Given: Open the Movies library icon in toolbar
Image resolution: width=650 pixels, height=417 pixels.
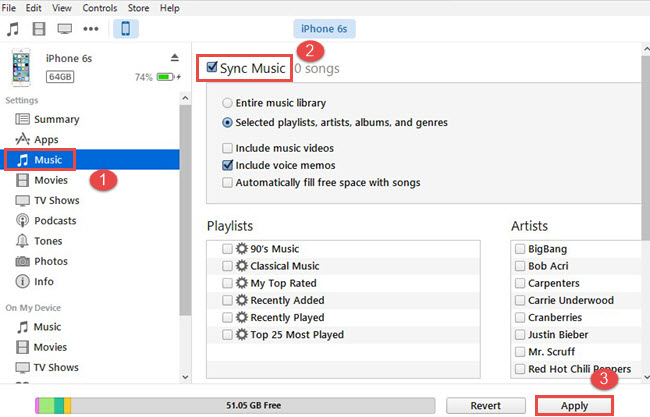Looking at the screenshot, I should [x=39, y=29].
